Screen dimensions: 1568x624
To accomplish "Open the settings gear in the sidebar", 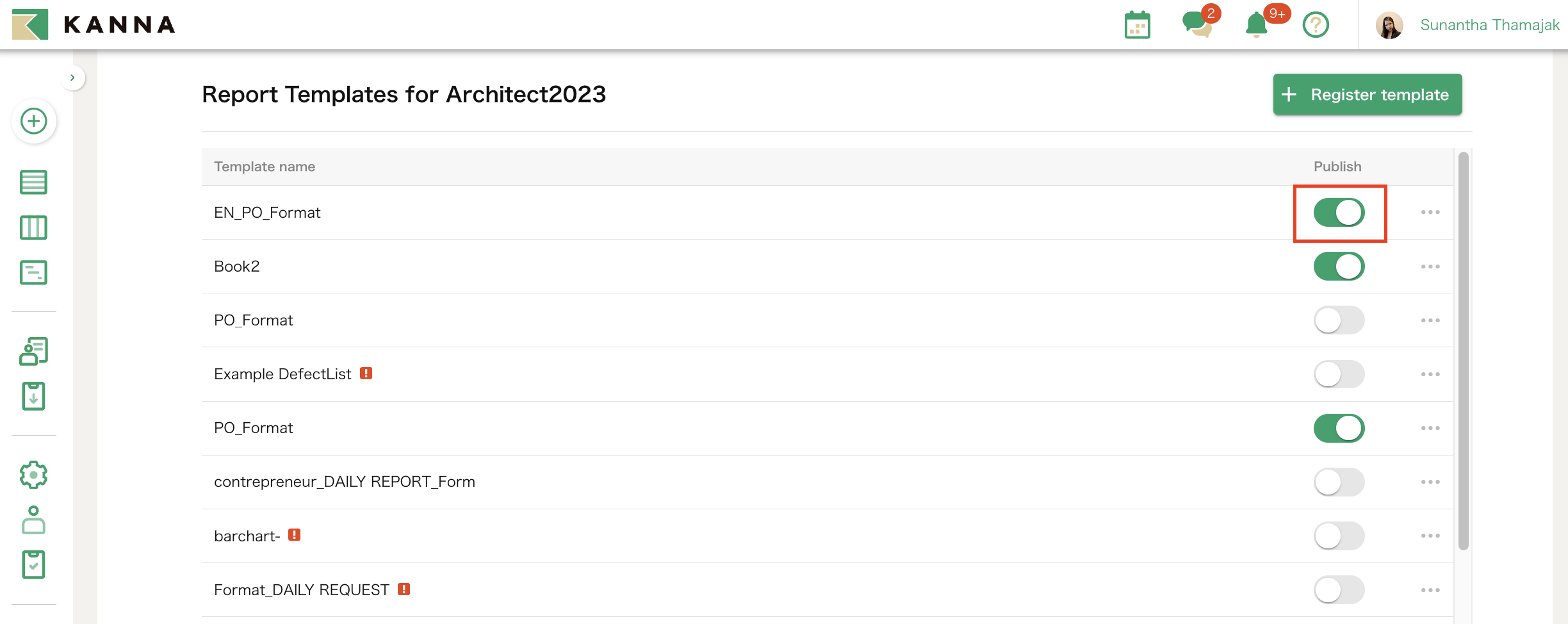I will pyautogui.click(x=33, y=475).
